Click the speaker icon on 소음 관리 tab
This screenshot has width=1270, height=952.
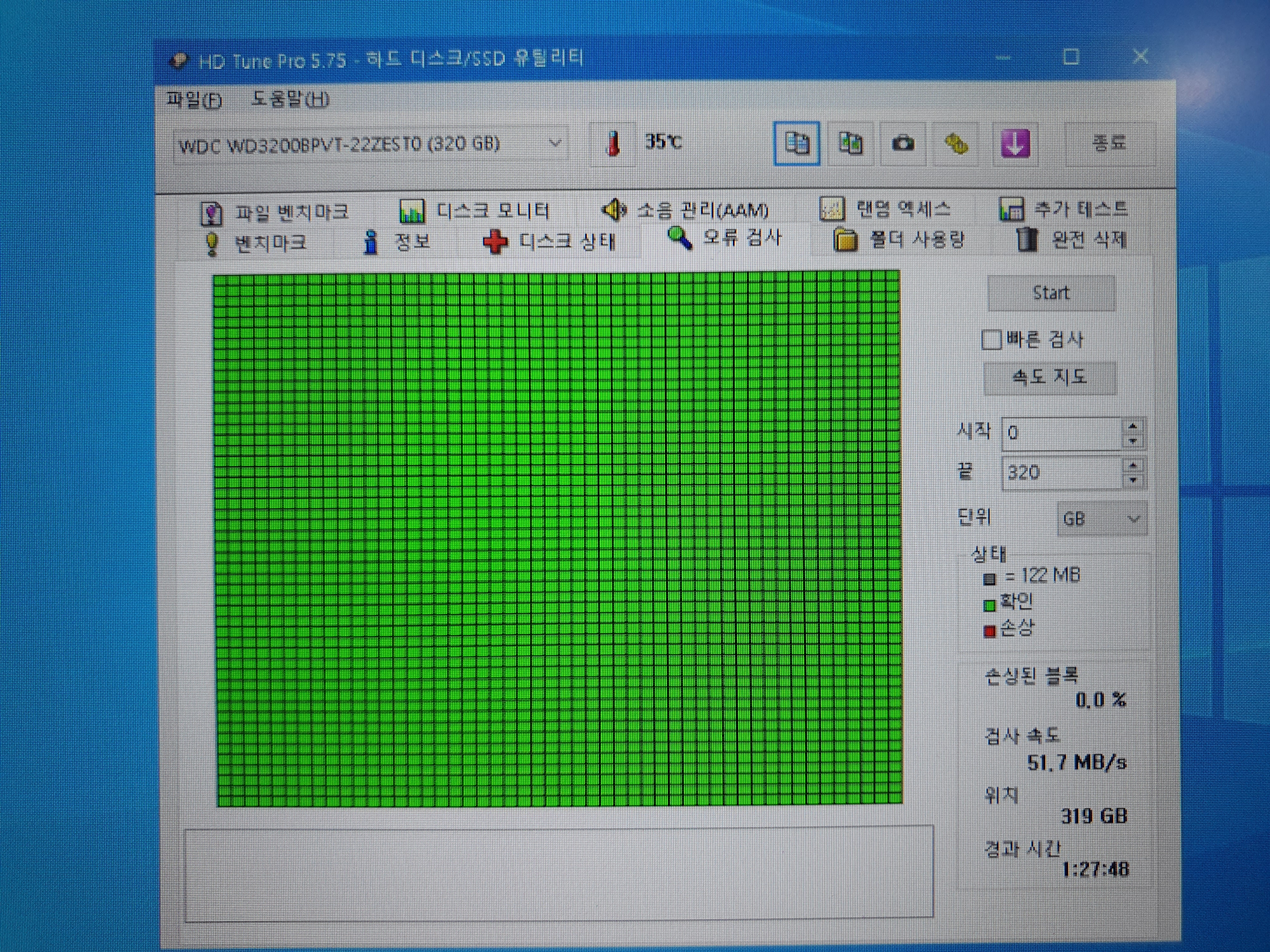[x=614, y=210]
